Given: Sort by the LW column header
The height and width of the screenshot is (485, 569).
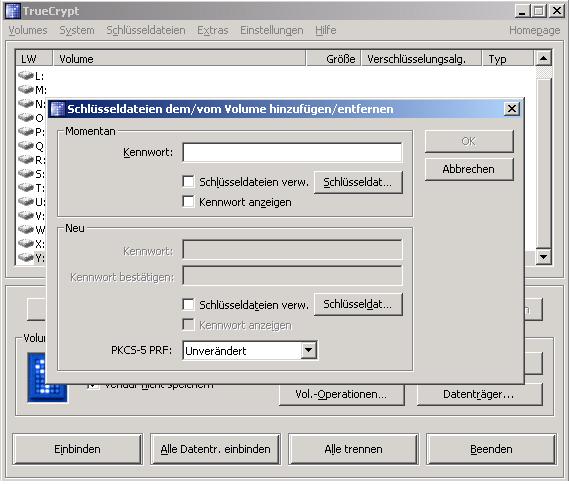Looking at the screenshot, I should pyautogui.click(x=34, y=58).
